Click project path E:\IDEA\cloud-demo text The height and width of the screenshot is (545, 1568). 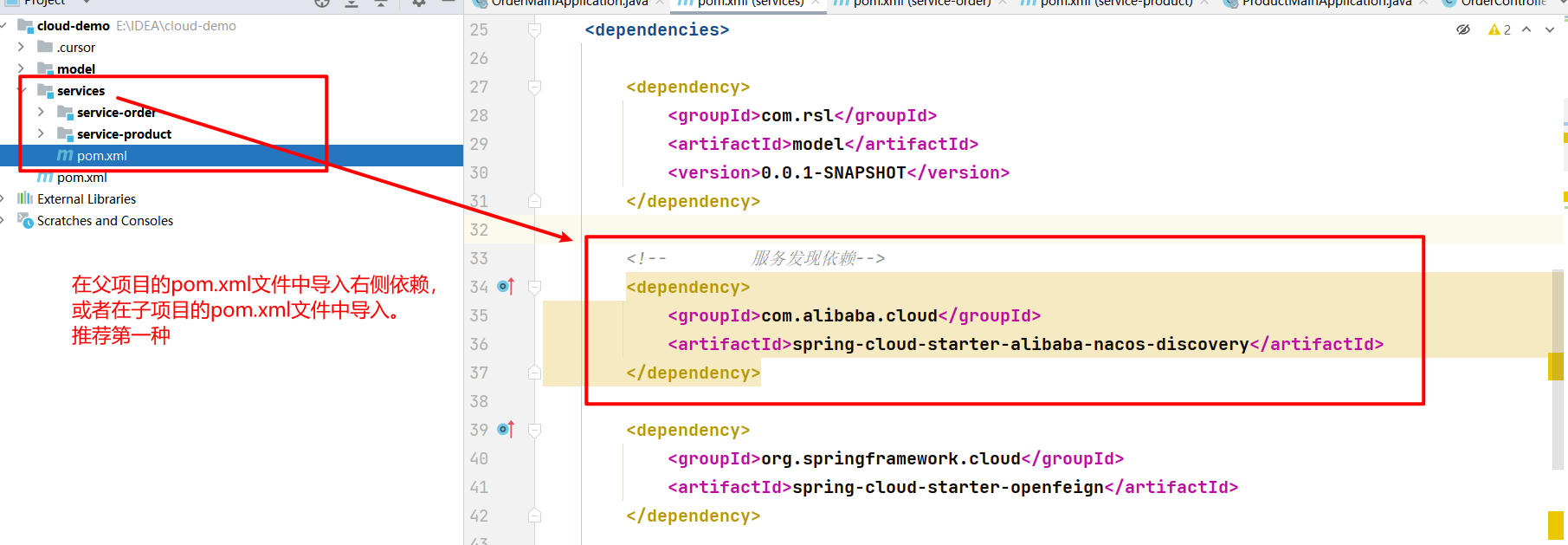coord(177,26)
